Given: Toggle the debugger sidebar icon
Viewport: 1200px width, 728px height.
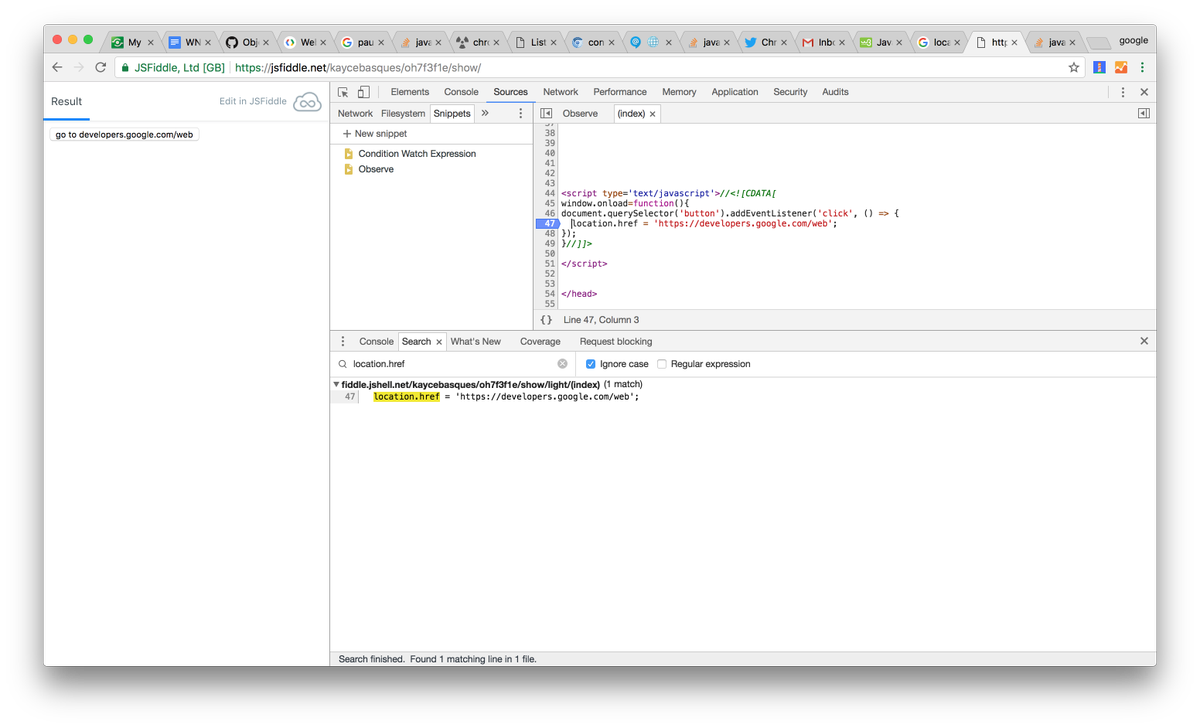Looking at the screenshot, I should tap(1143, 114).
